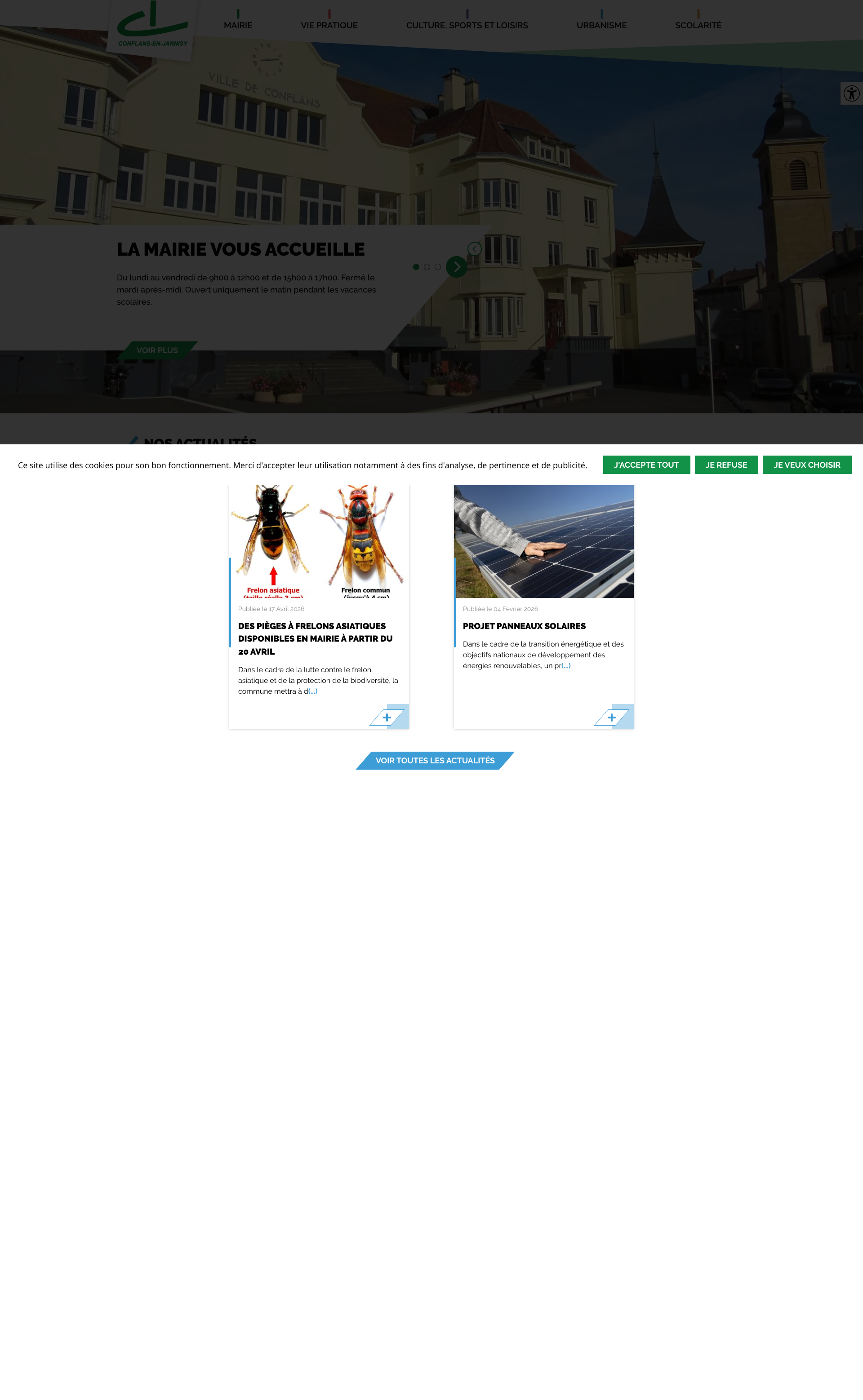Open the Vie Pratique menu
The image size is (863, 1400).
click(x=329, y=25)
